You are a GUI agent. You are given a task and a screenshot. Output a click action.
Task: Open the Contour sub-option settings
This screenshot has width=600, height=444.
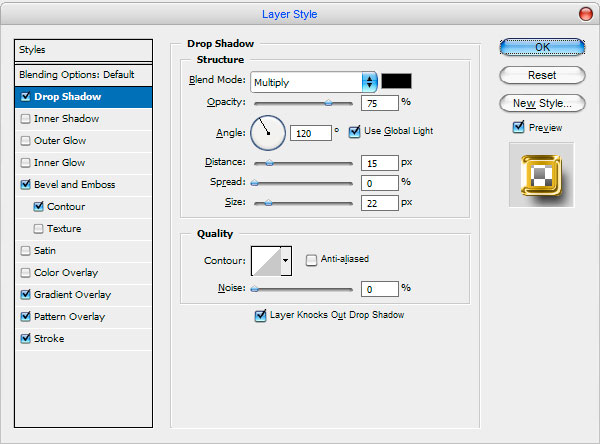coord(66,207)
